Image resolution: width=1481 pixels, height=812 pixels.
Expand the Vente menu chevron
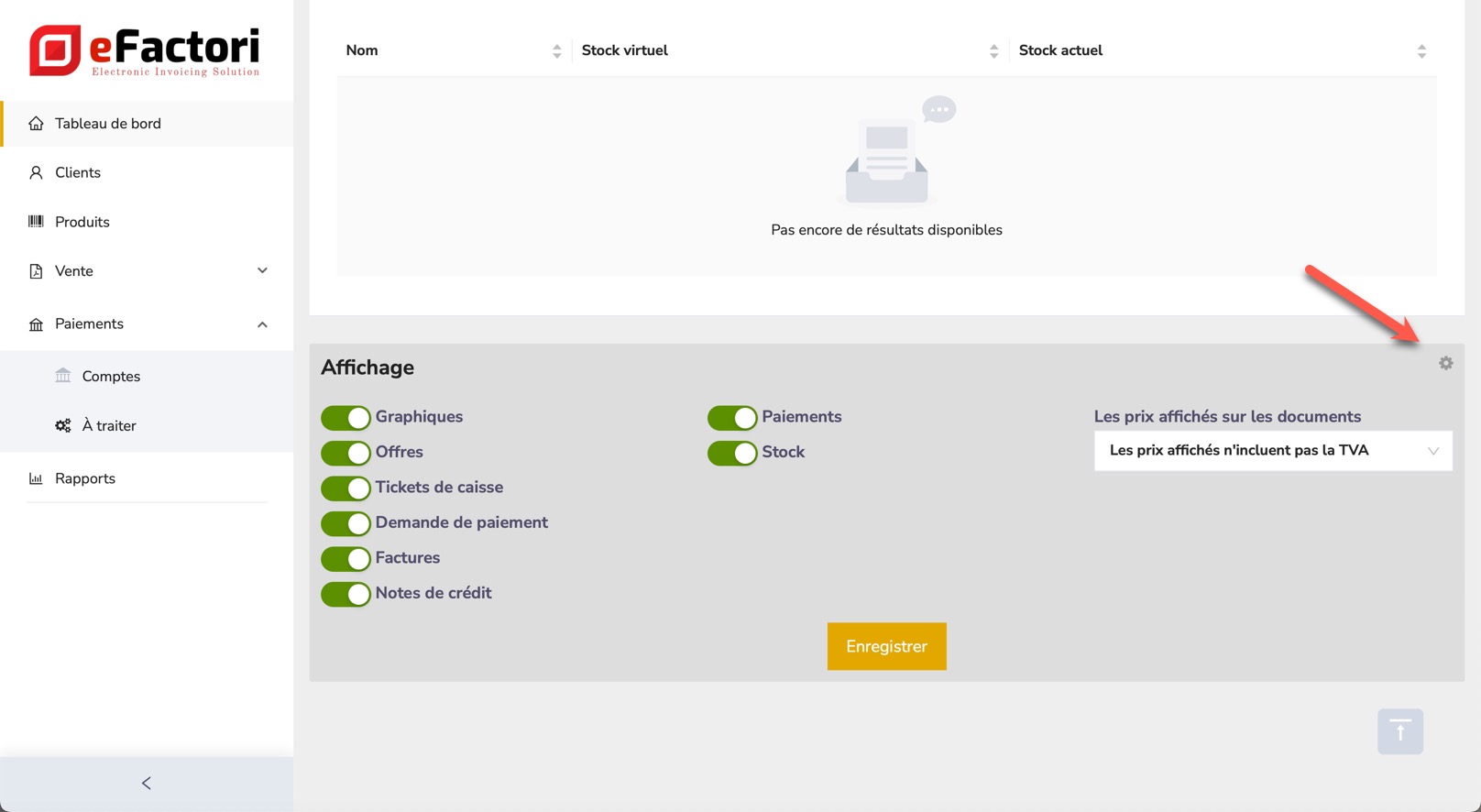262,271
